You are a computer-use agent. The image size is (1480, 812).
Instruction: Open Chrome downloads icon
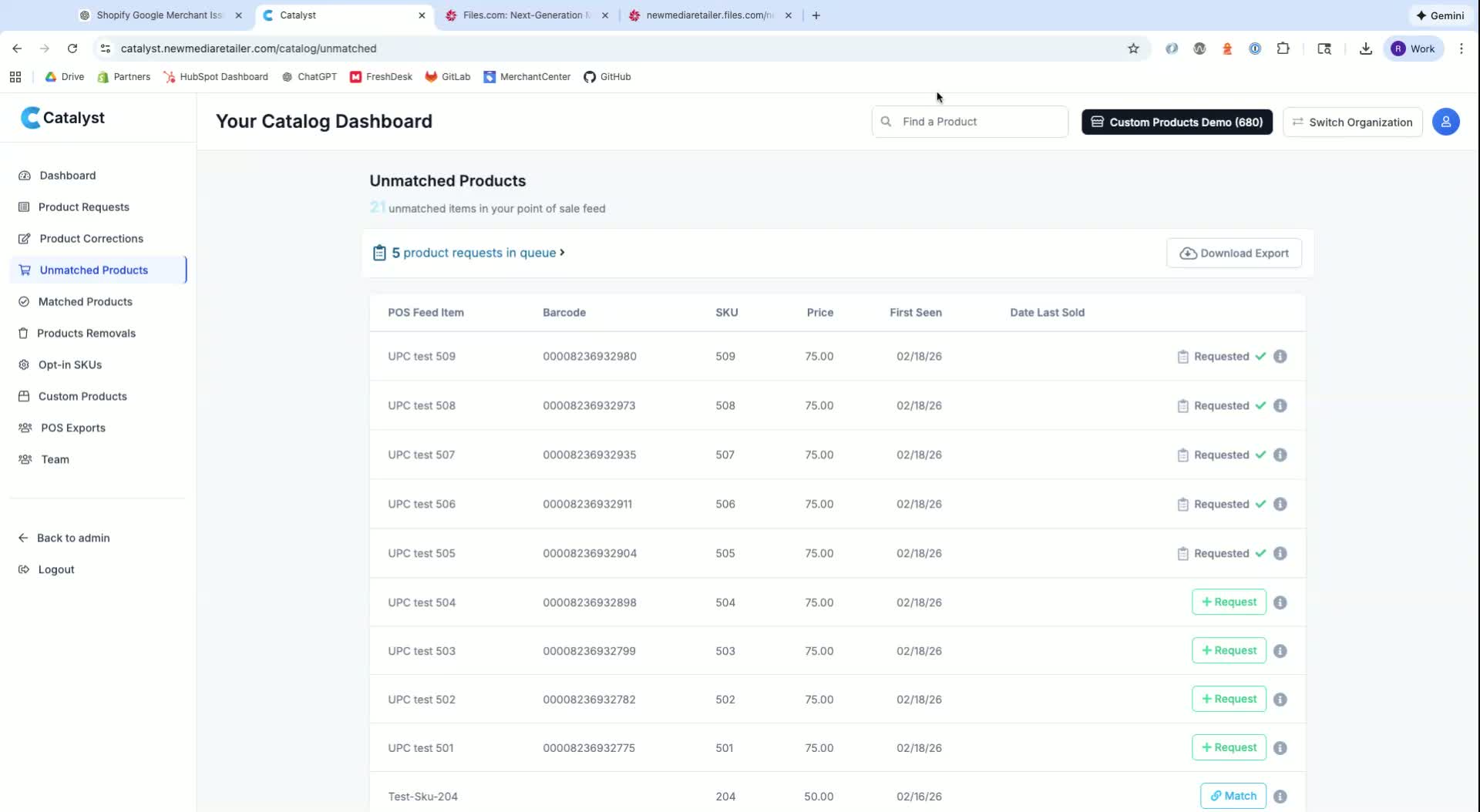[1365, 49]
